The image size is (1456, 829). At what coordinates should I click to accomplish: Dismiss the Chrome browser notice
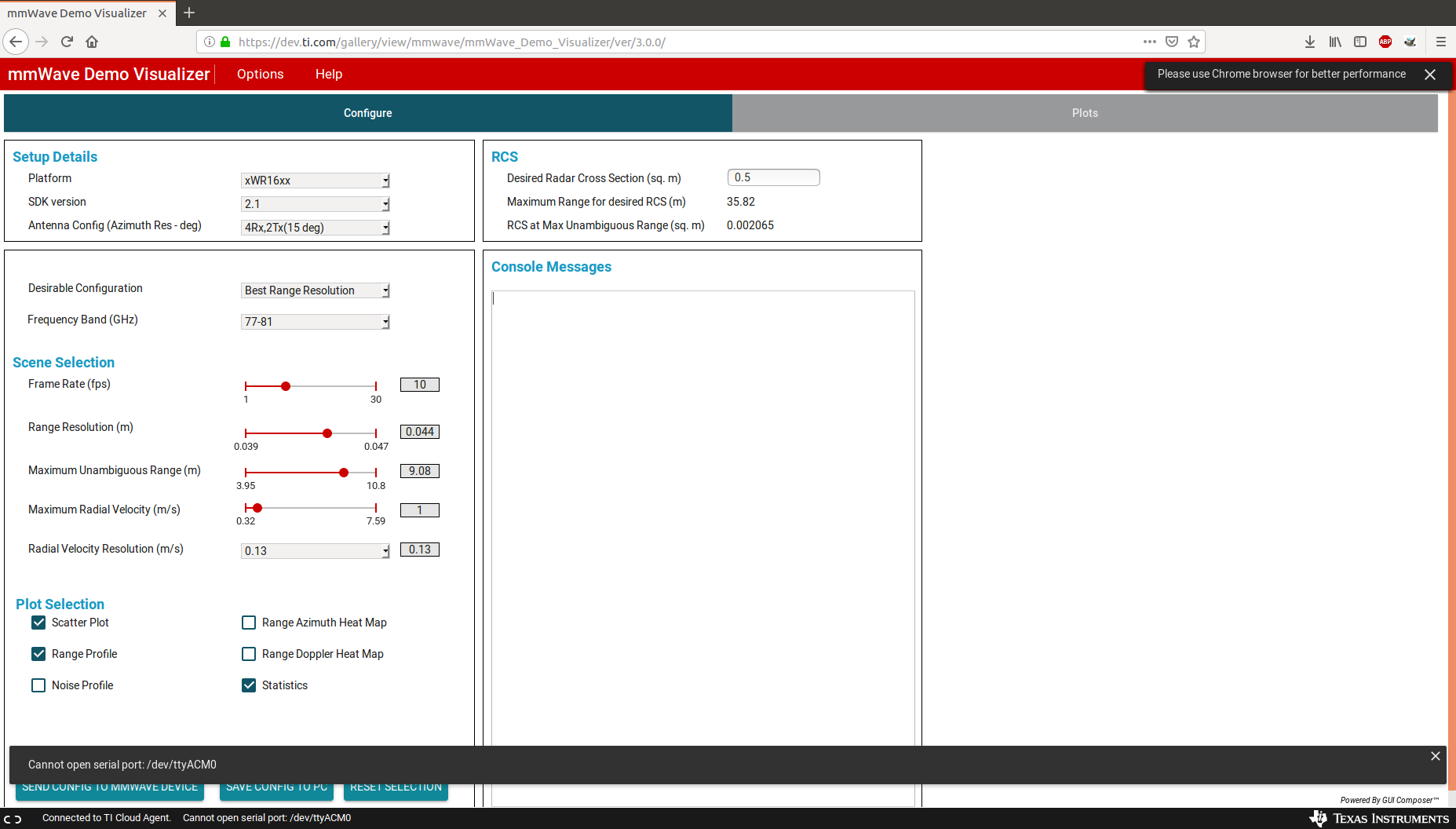point(1430,75)
